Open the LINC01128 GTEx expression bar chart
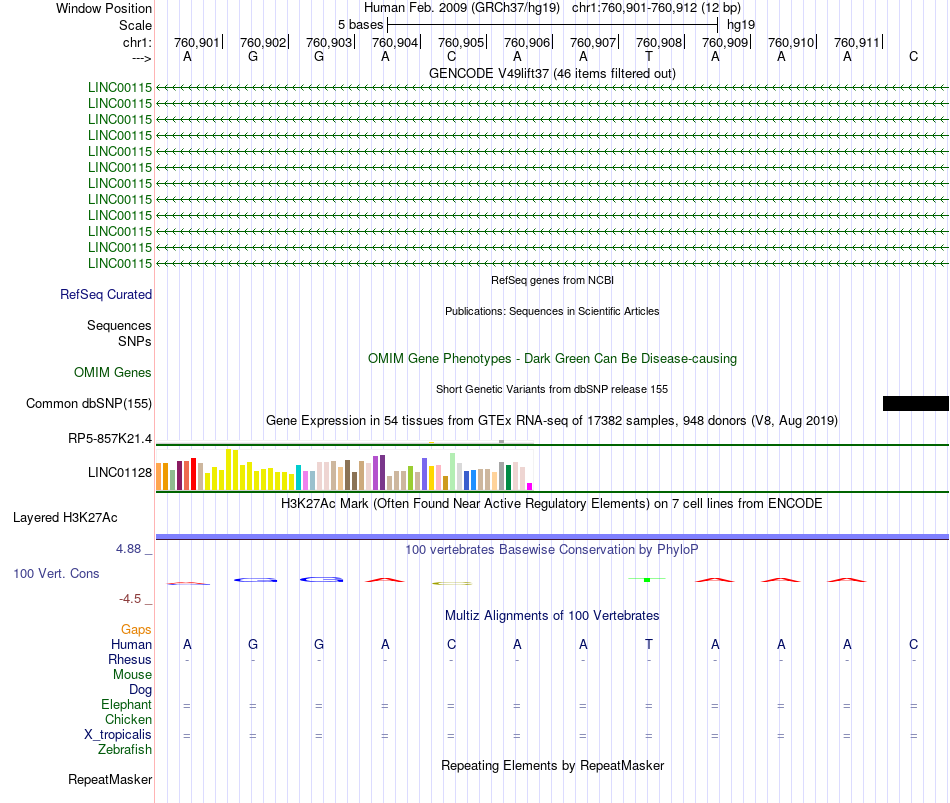This screenshot has width=950, height=803. point(344,469)
